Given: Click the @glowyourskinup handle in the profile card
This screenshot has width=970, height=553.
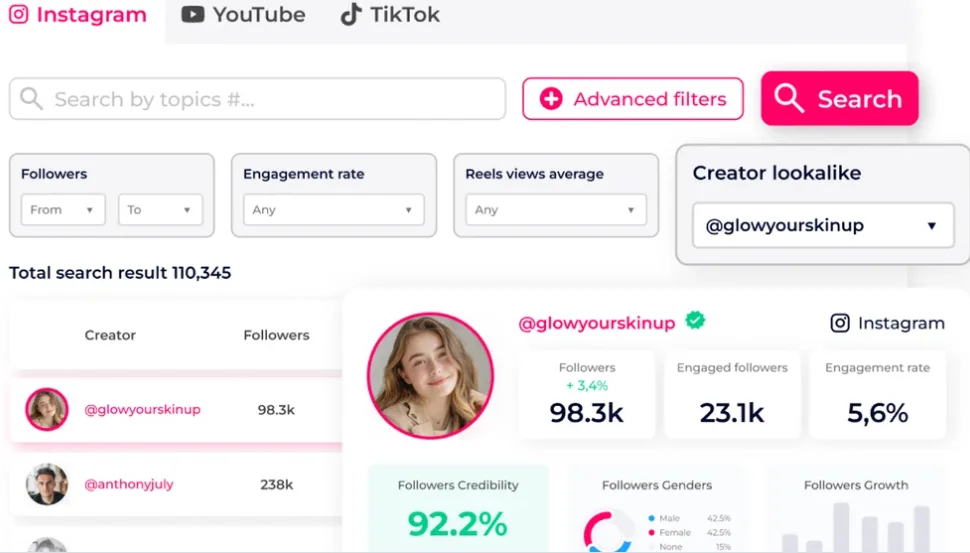Looking at the screenshot, I should (596, 323).
